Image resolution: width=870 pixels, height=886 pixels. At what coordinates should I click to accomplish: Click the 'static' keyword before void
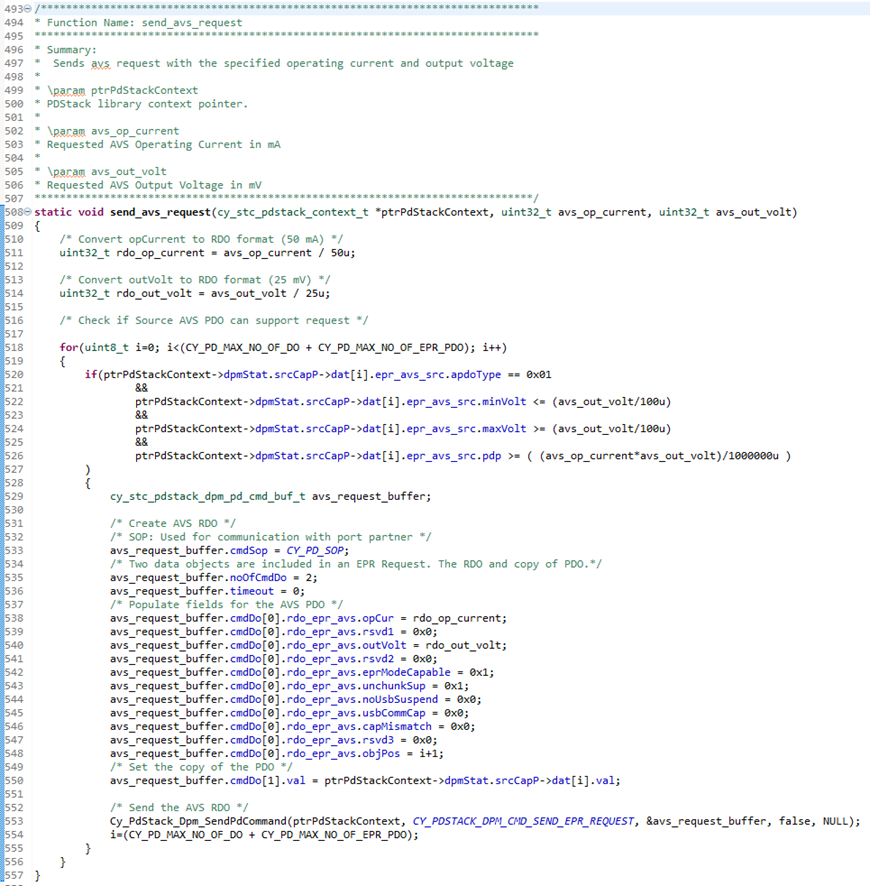tap(53, 212)
